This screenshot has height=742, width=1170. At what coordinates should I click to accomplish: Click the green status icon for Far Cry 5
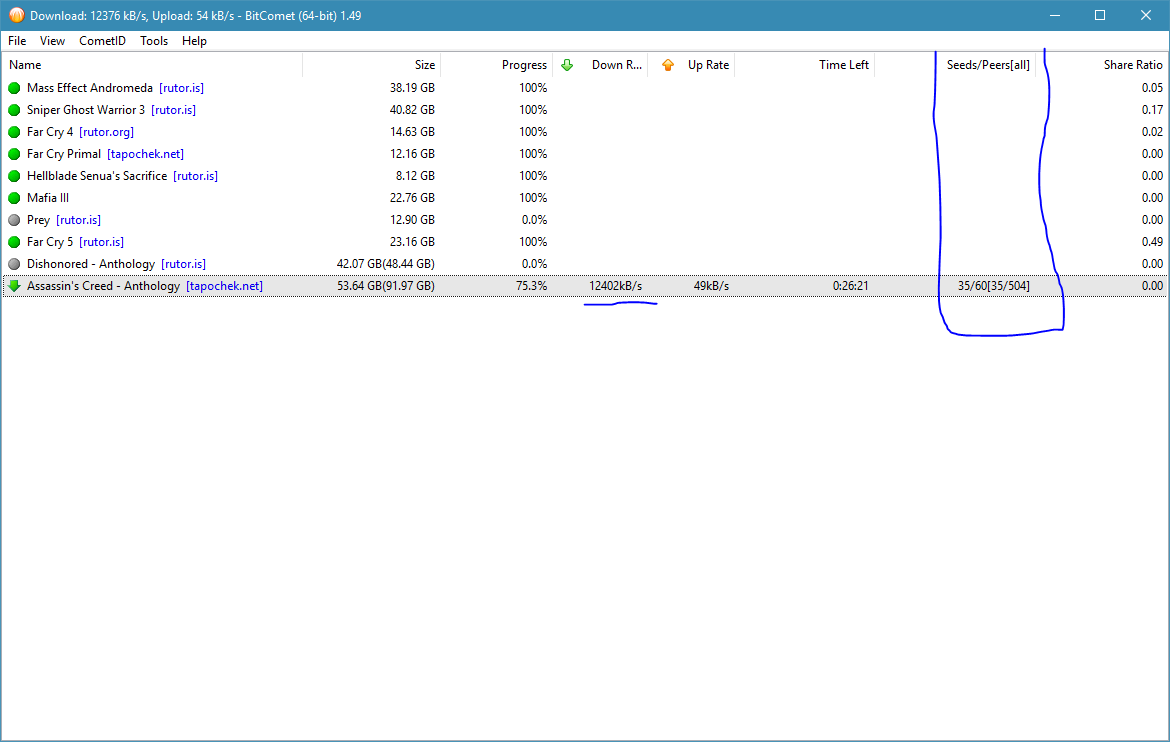tap(14, 242)
